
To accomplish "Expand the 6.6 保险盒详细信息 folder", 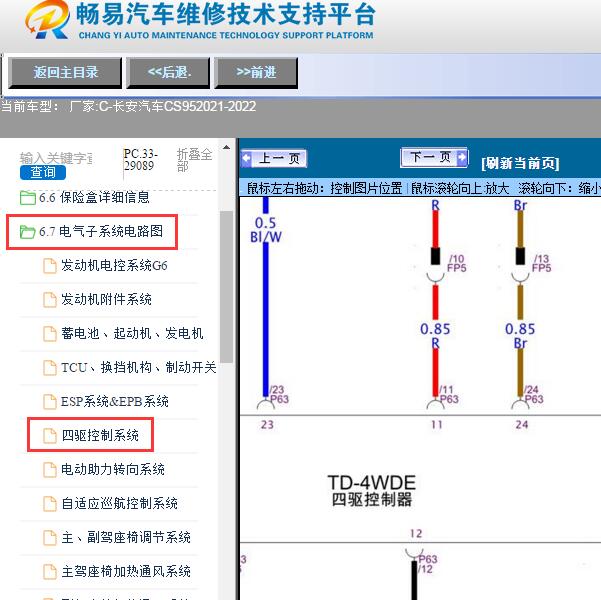I will pos(94,197).
